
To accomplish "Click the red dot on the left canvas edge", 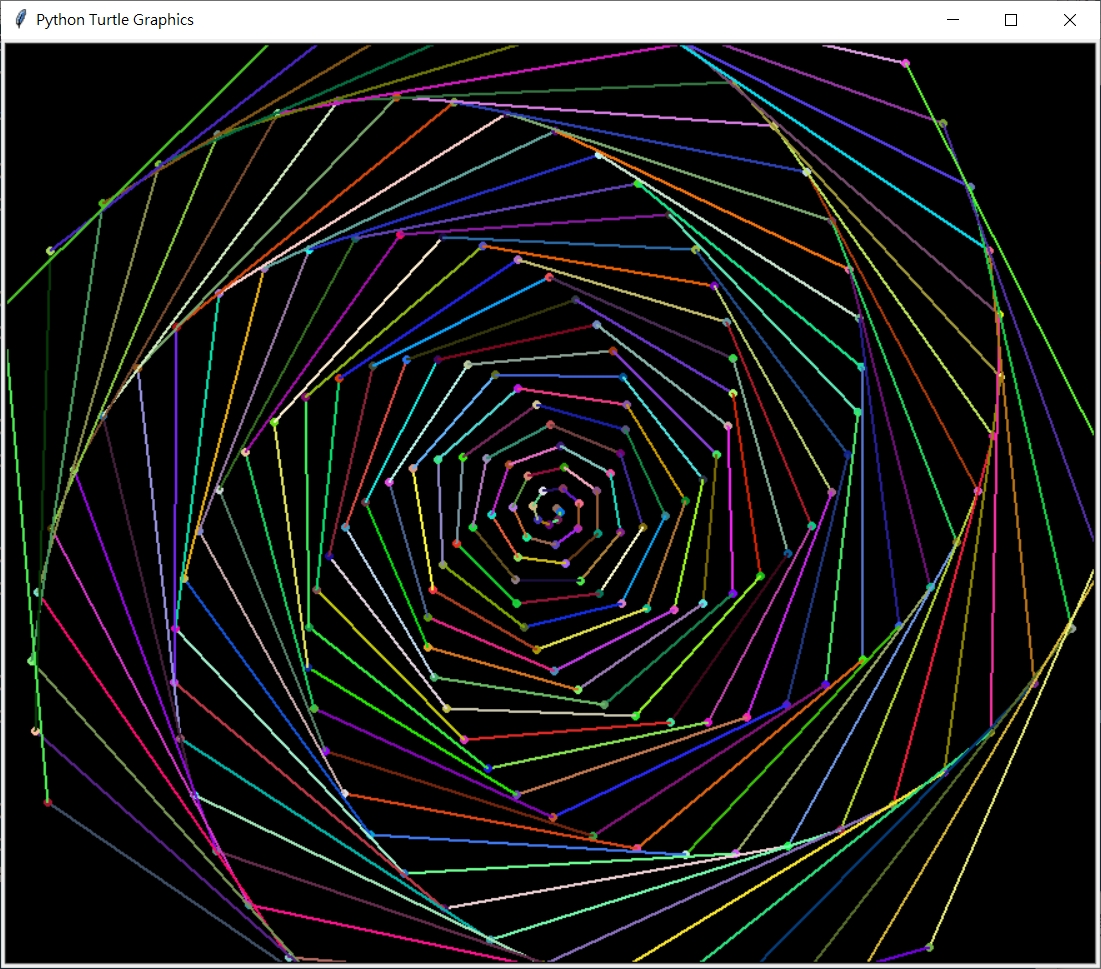I will pos(47,801).
